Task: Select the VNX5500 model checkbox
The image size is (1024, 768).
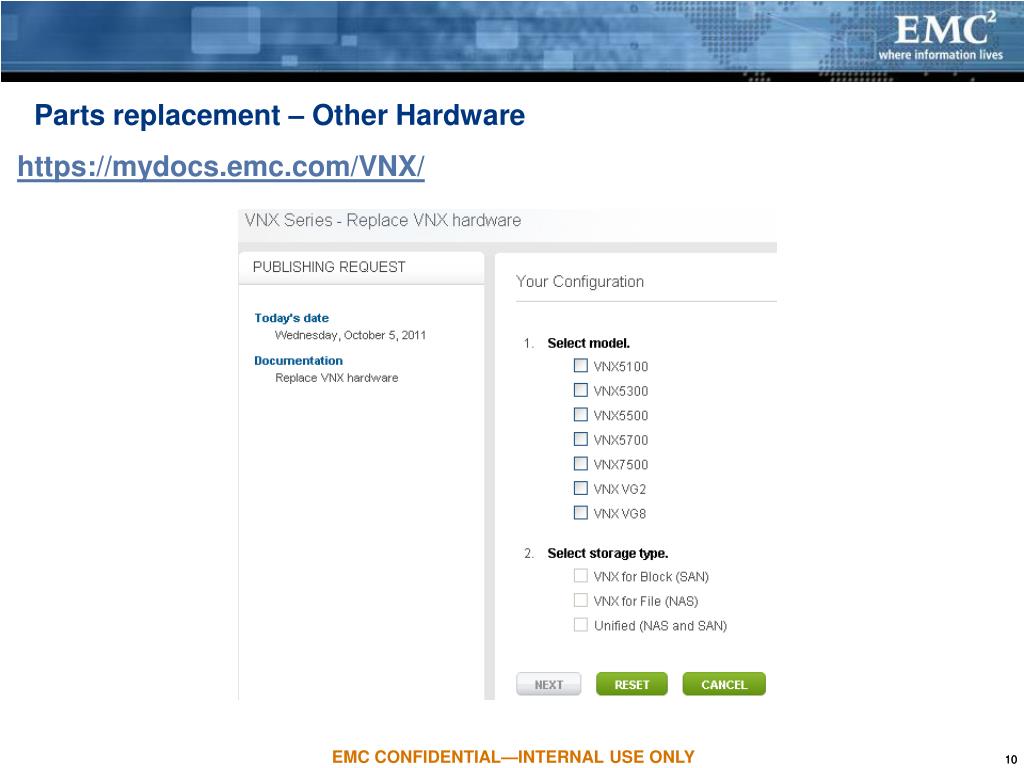Action: click(581, 414)
